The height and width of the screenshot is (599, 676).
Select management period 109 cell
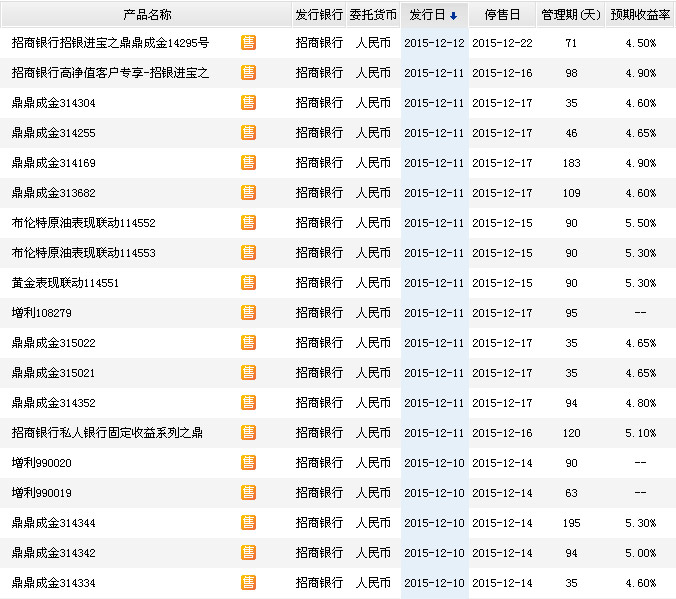point(571,193)
